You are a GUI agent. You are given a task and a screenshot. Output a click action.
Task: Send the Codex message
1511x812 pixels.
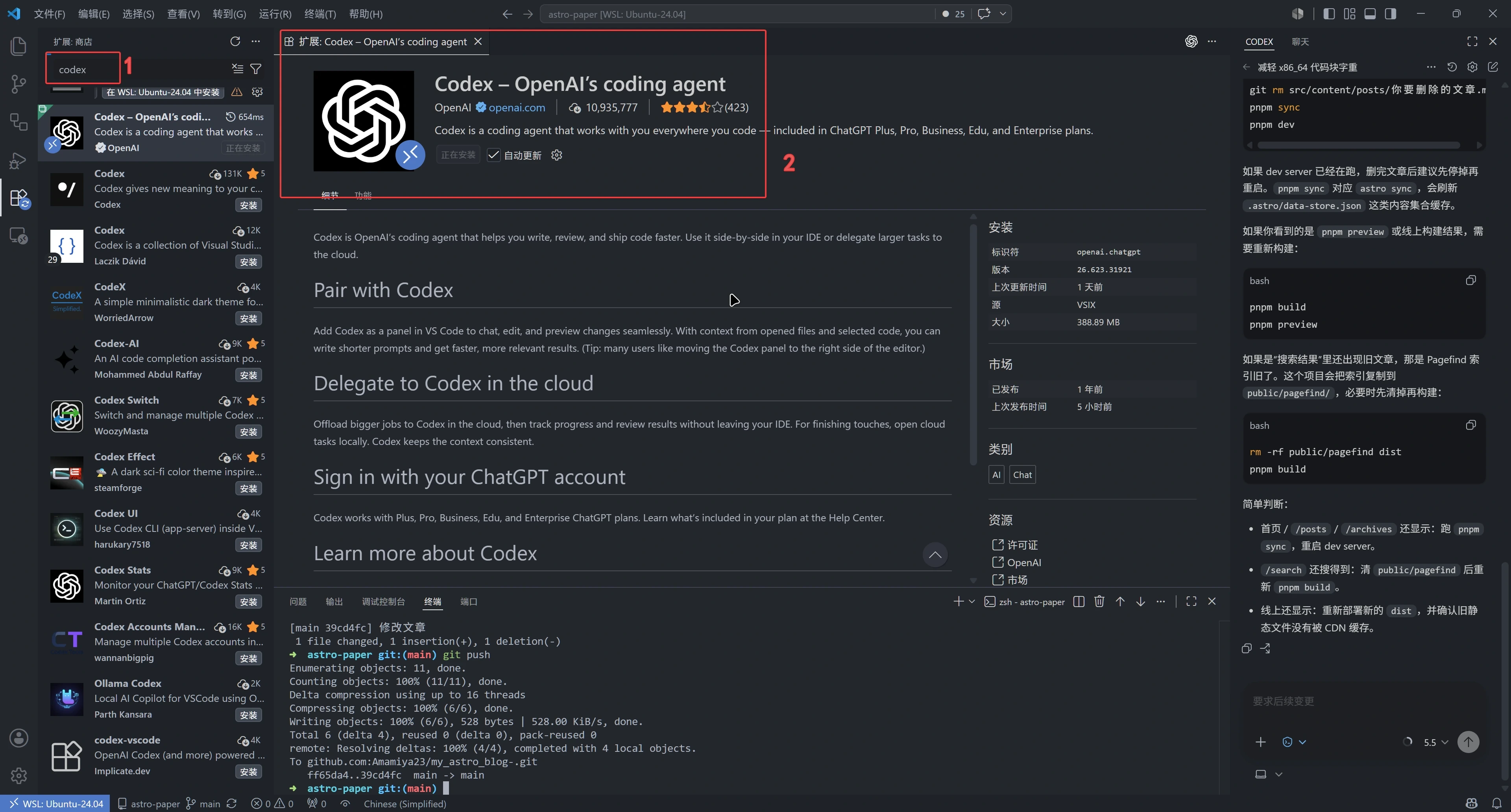[x=1468, y=742]
